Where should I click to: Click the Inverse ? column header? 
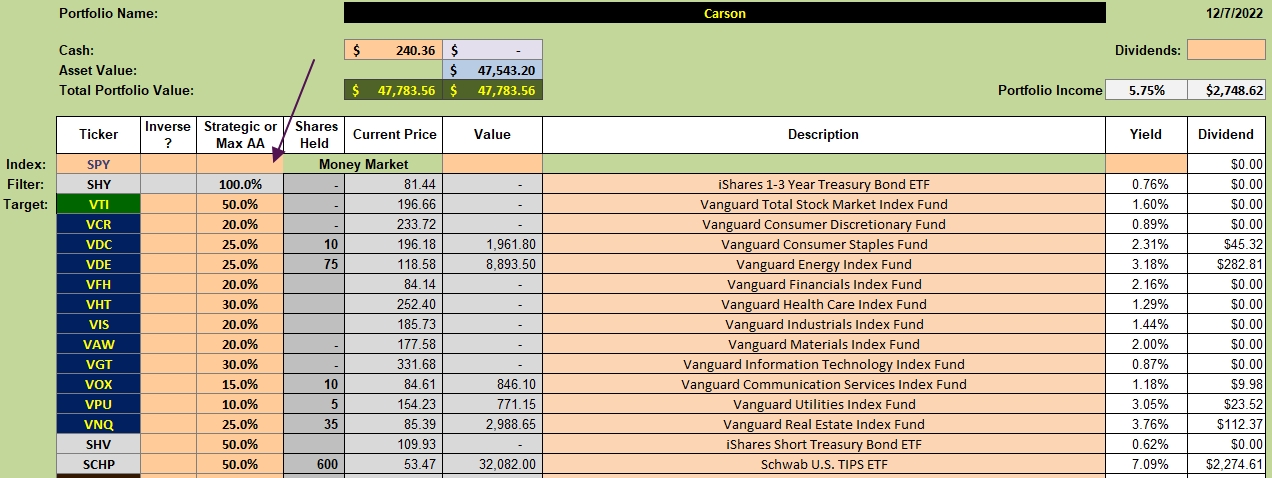(168, 134)
